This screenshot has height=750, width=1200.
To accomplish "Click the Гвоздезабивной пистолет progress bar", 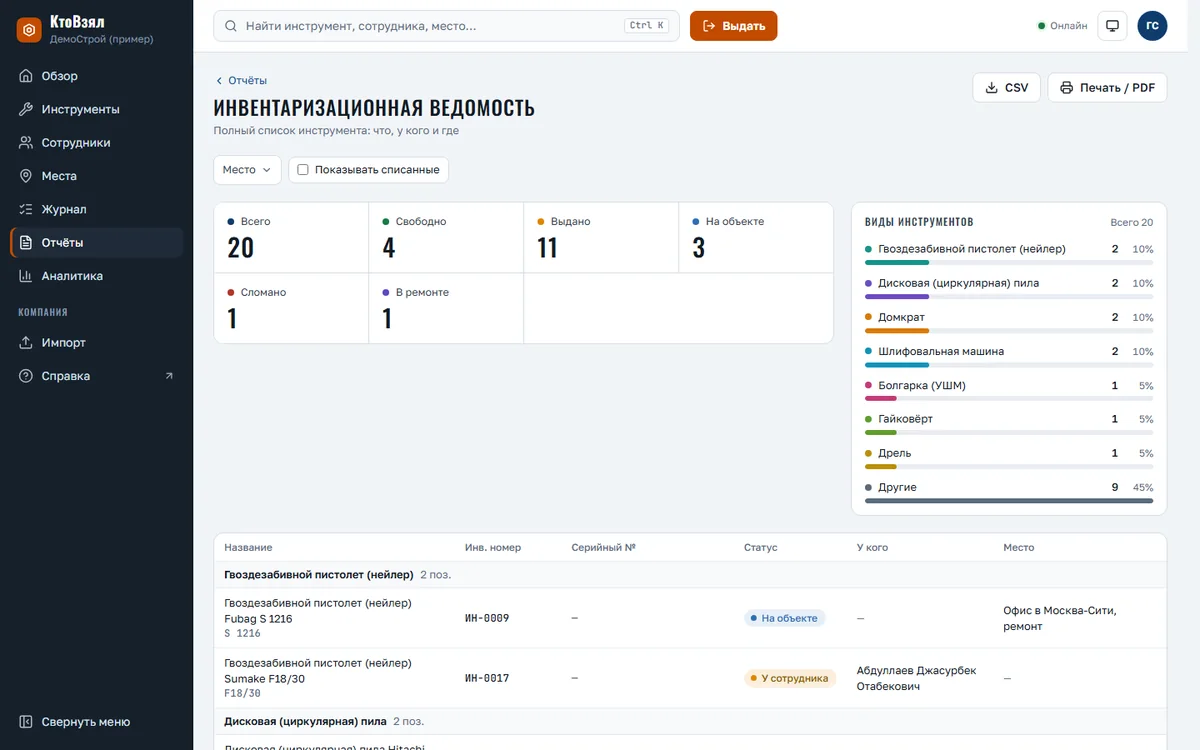I will point(1009,263).
